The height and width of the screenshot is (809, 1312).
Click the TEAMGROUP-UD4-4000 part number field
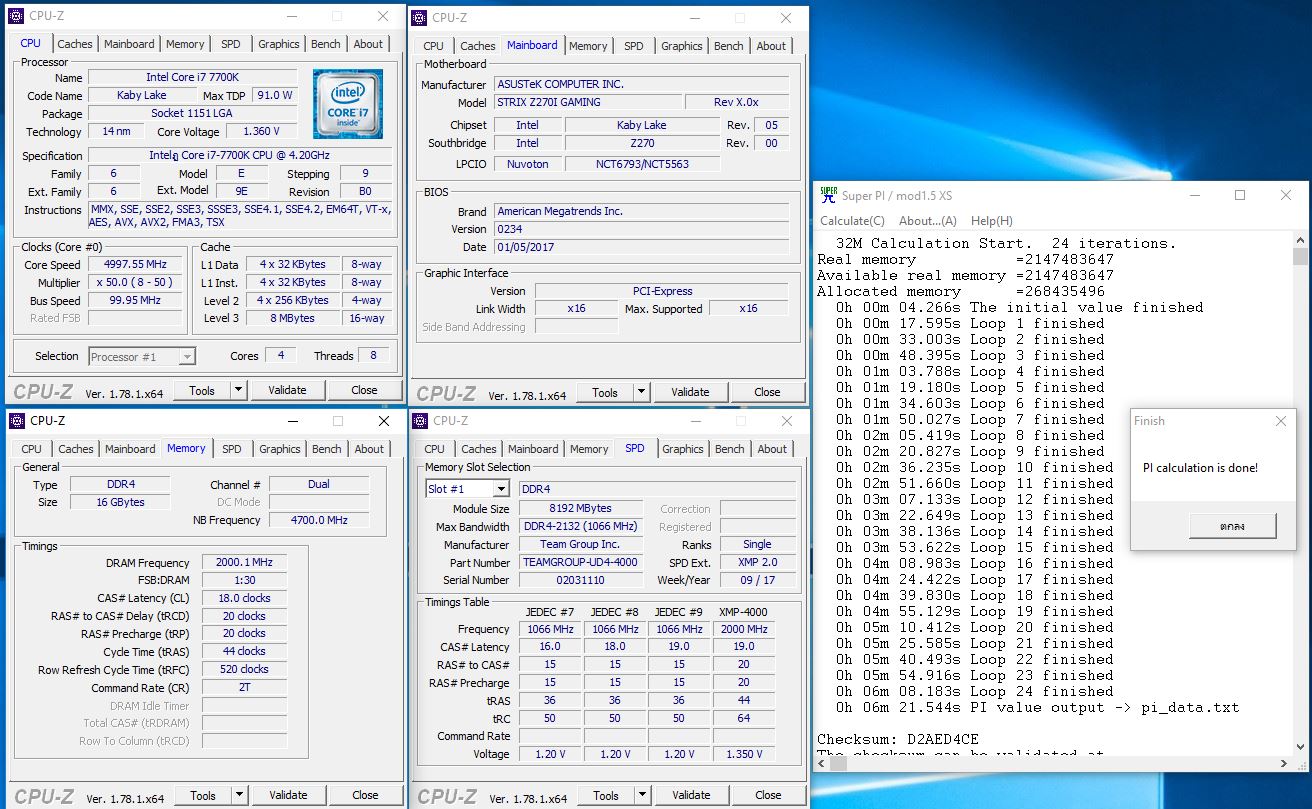tap(580, 562)
